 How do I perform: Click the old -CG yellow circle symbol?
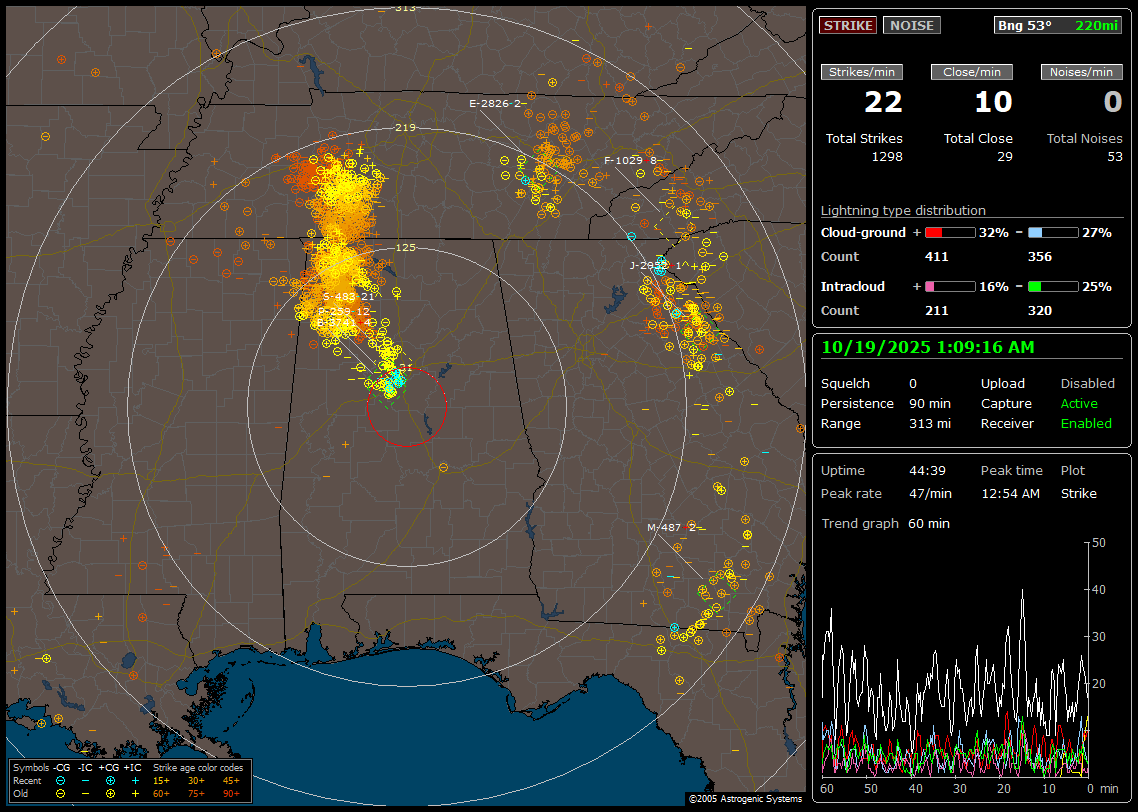61,793
